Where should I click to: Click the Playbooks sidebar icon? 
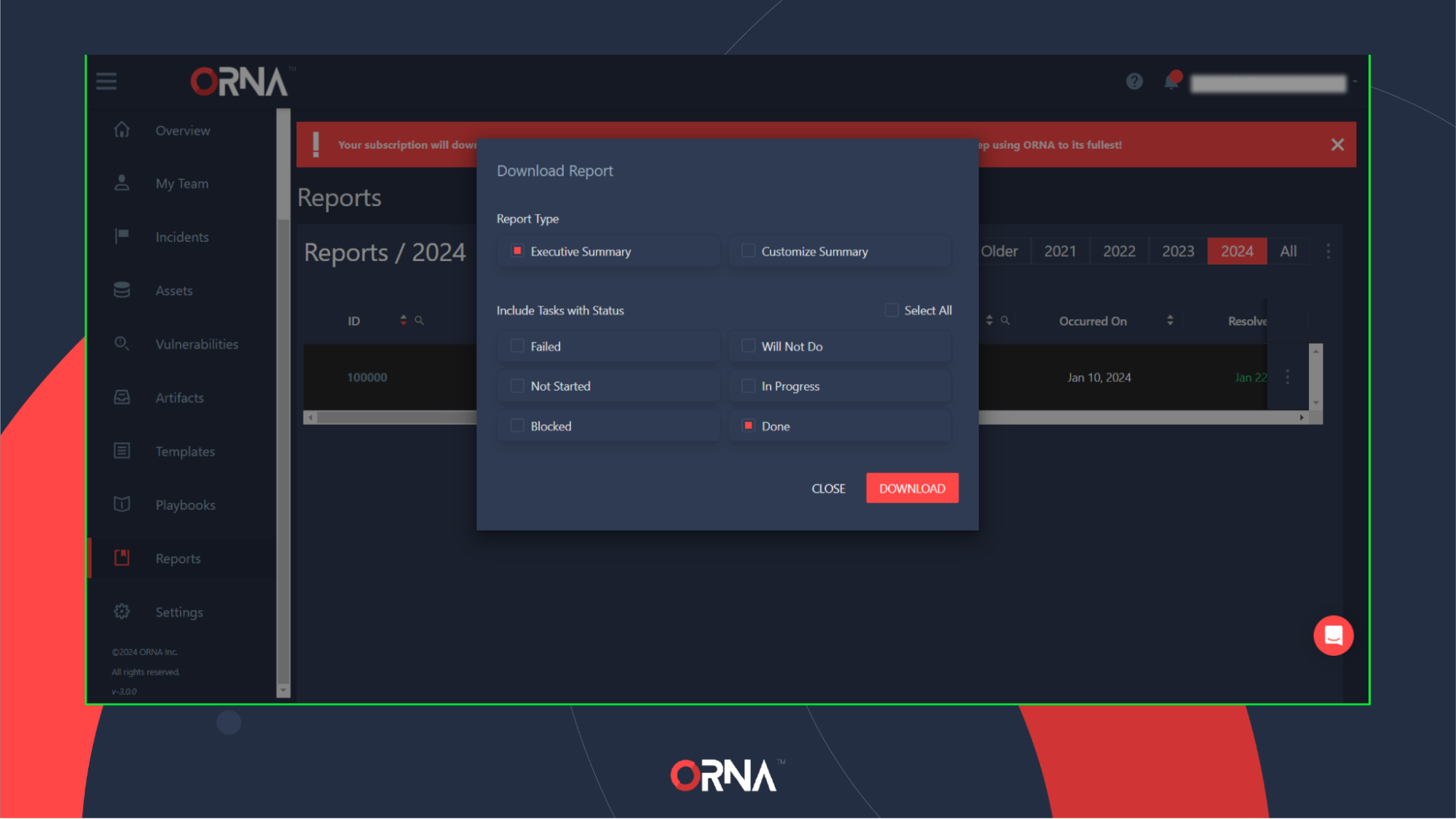[x=122, y=504]
